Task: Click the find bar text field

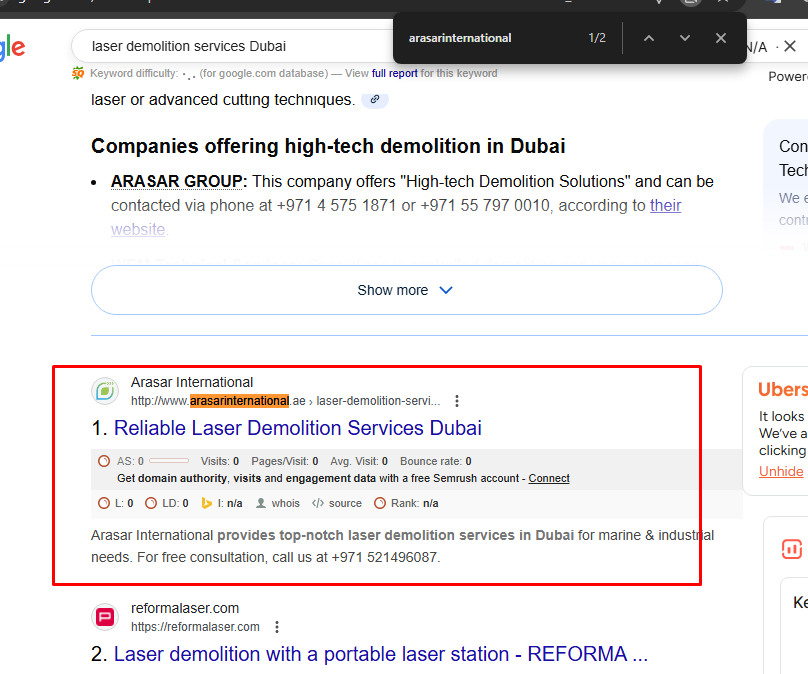Action: [490, 38]
